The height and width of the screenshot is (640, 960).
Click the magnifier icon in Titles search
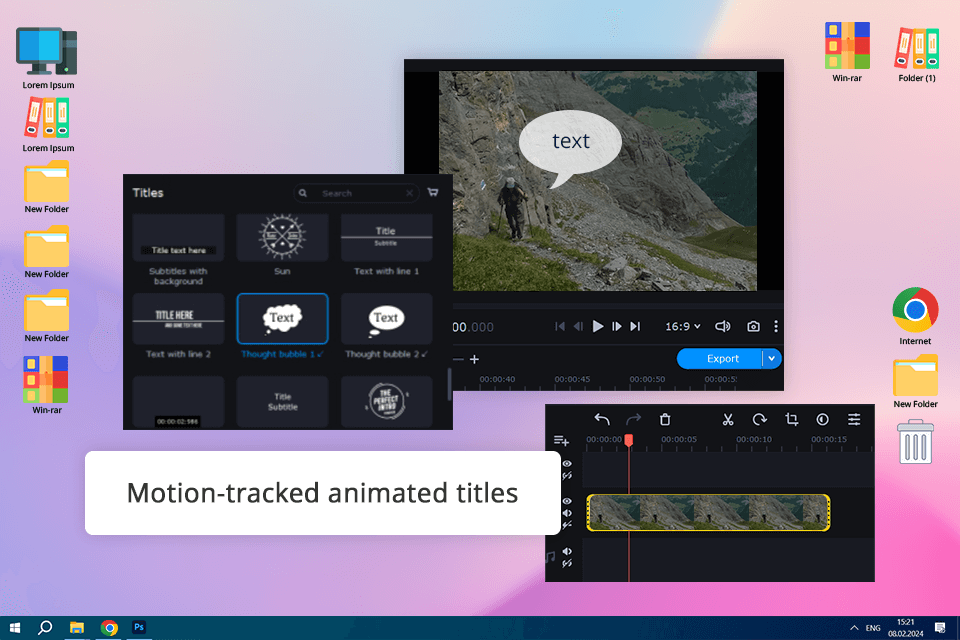pyautogui.click(x=302, y=193)
